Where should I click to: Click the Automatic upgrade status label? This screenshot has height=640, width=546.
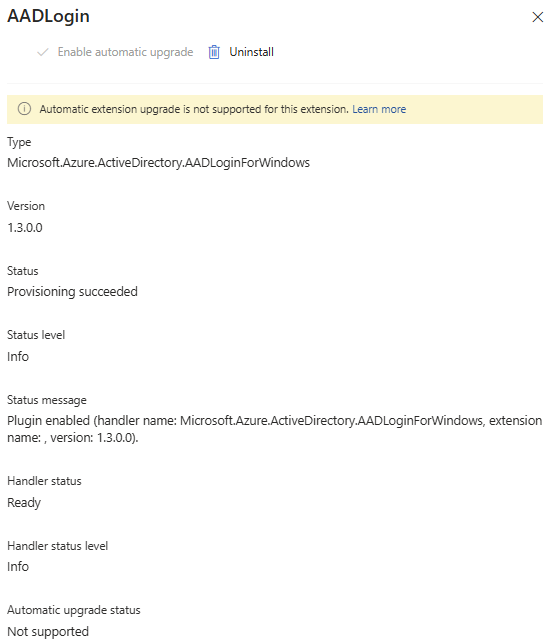pos(74,610)
